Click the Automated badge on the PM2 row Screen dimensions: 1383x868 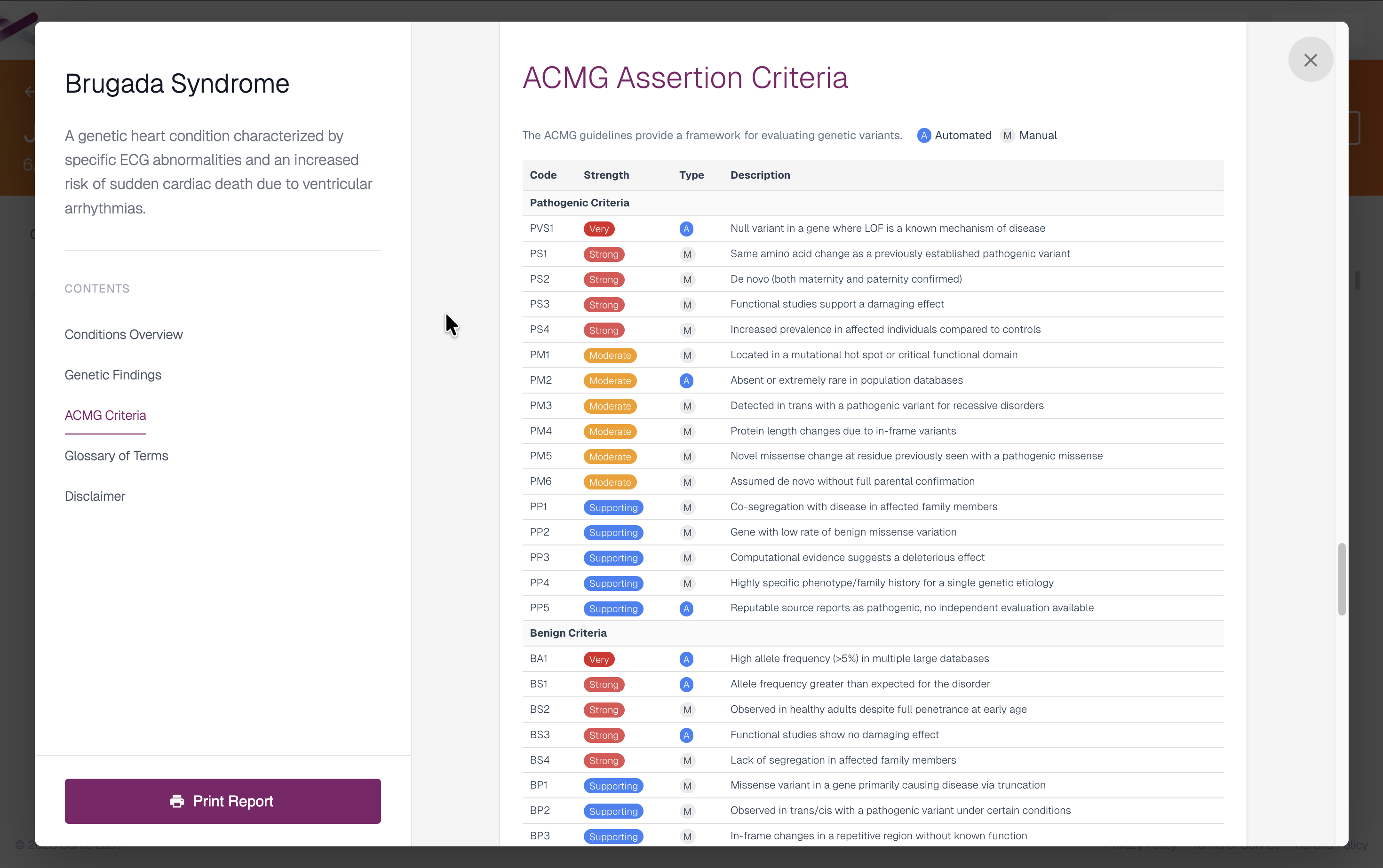tap(687, 380)
